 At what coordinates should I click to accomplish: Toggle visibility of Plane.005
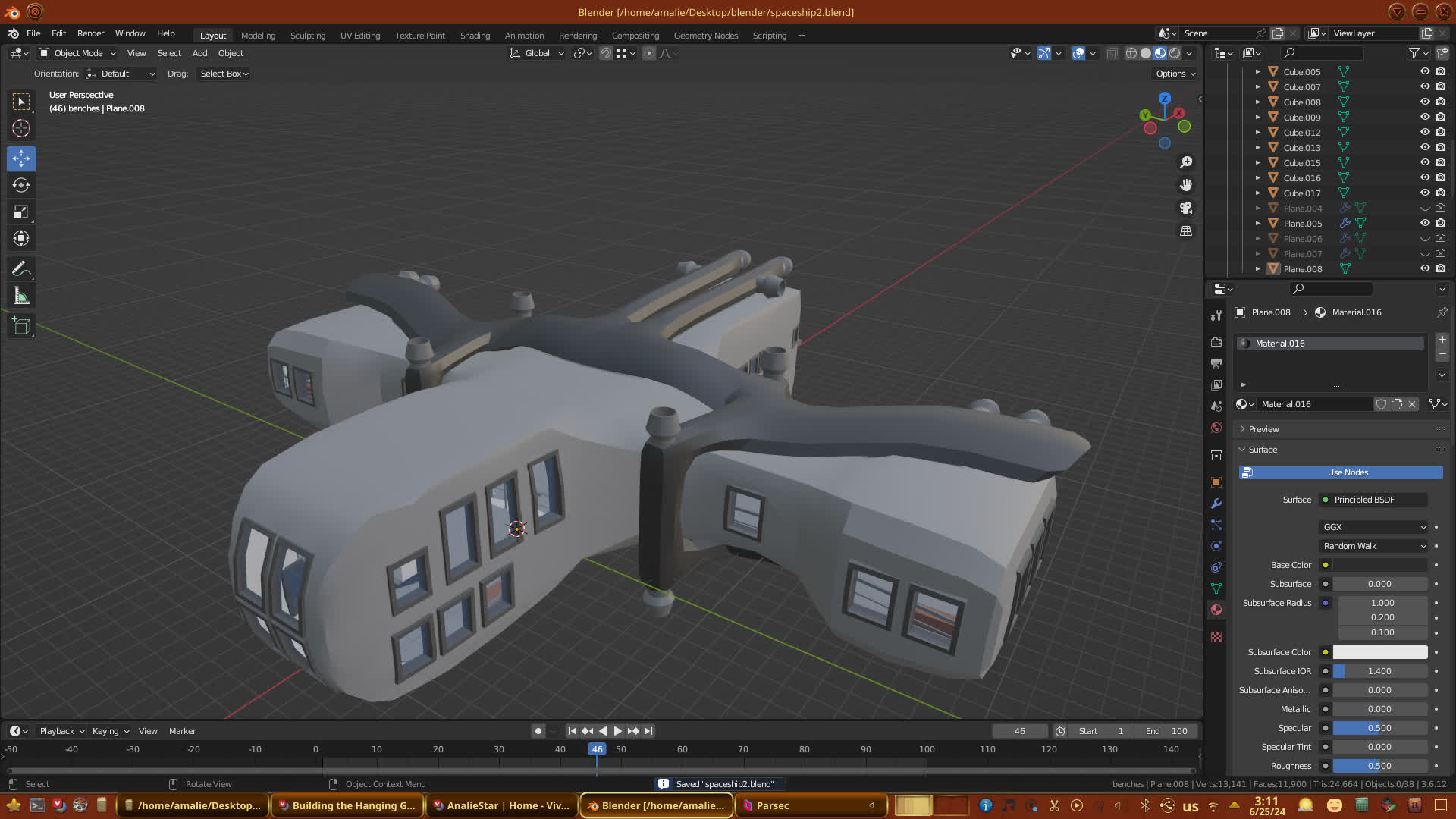[1425, 223]
